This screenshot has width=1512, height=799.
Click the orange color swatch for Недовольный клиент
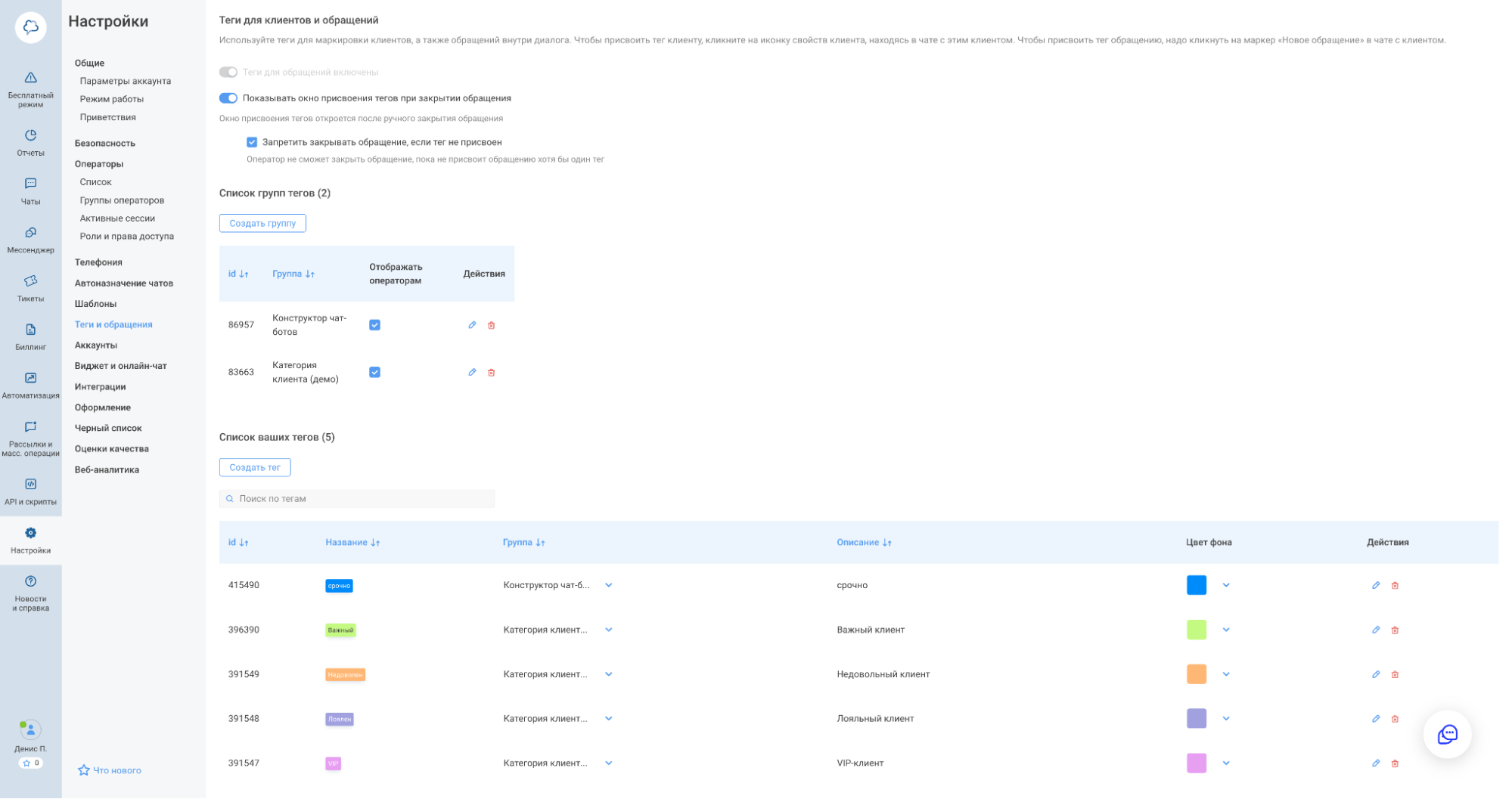click(1197, 674)
